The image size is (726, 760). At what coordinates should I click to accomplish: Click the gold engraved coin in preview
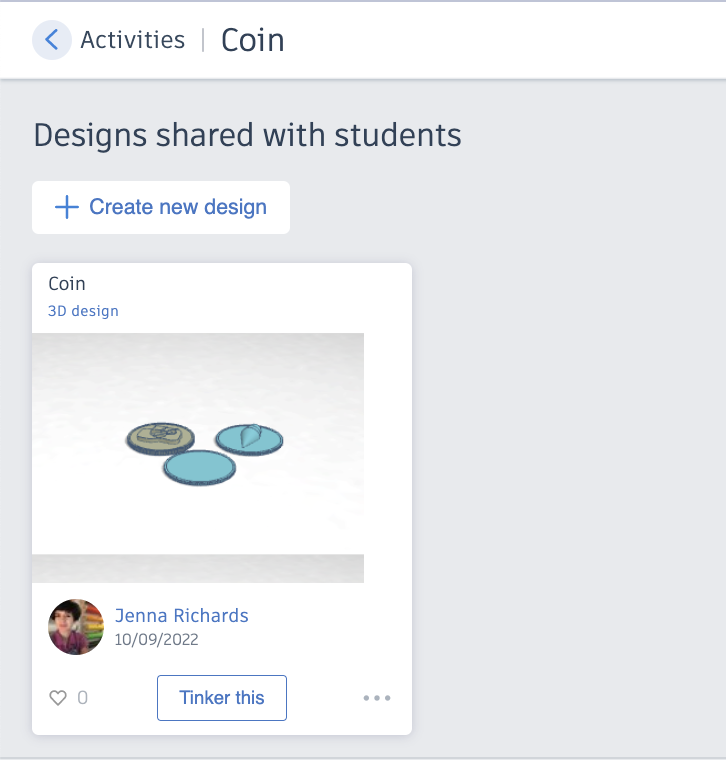(160, 437)
